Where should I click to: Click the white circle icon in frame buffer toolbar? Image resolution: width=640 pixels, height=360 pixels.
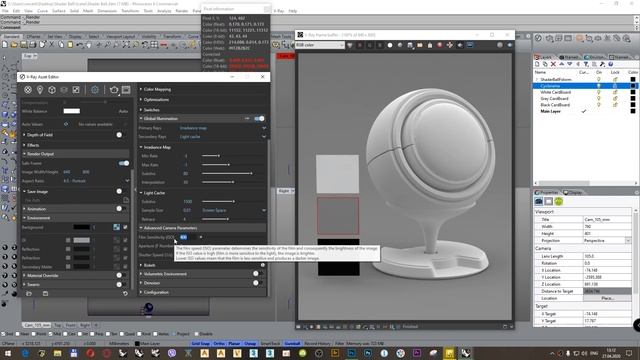point(390,45)
